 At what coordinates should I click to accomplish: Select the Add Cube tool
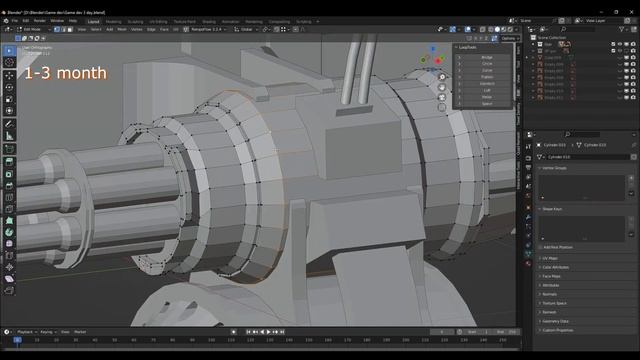(x=9, y=149)
